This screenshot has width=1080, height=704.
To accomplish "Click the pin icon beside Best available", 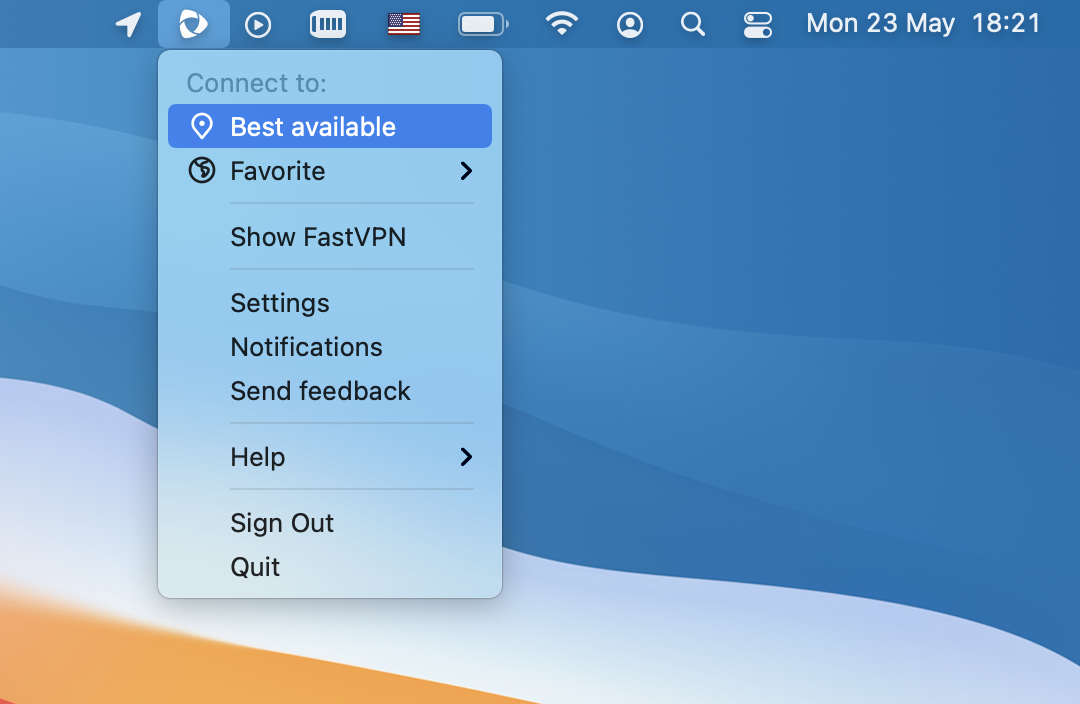I will tap(202, 126).
